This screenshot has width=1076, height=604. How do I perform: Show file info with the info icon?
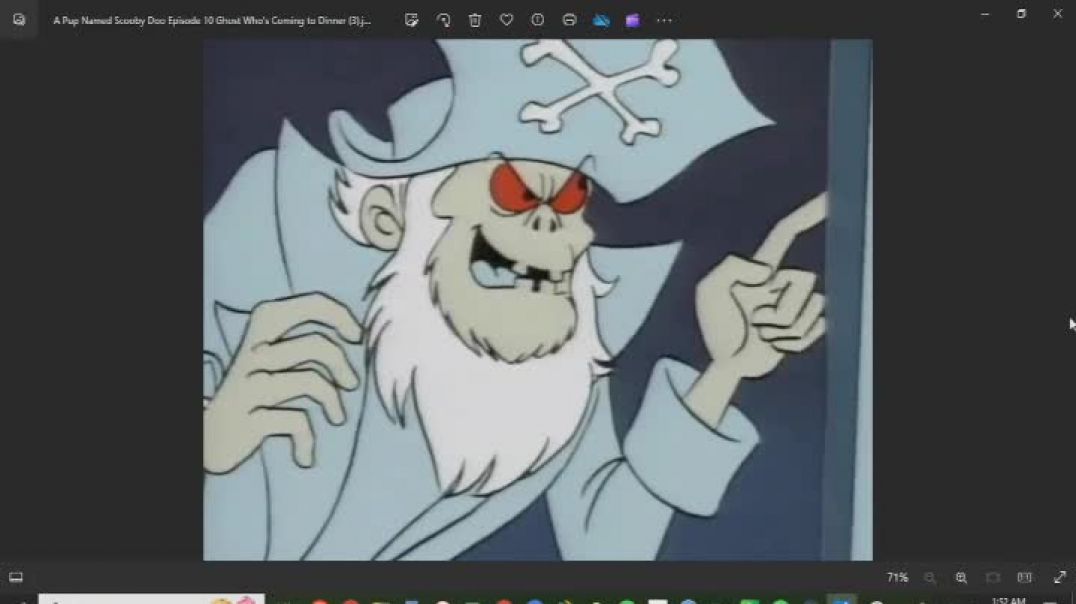point(537,20)
